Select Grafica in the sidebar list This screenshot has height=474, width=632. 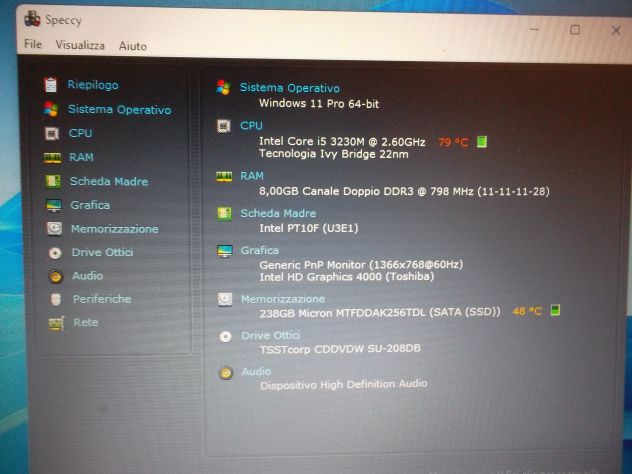point(90,205)
